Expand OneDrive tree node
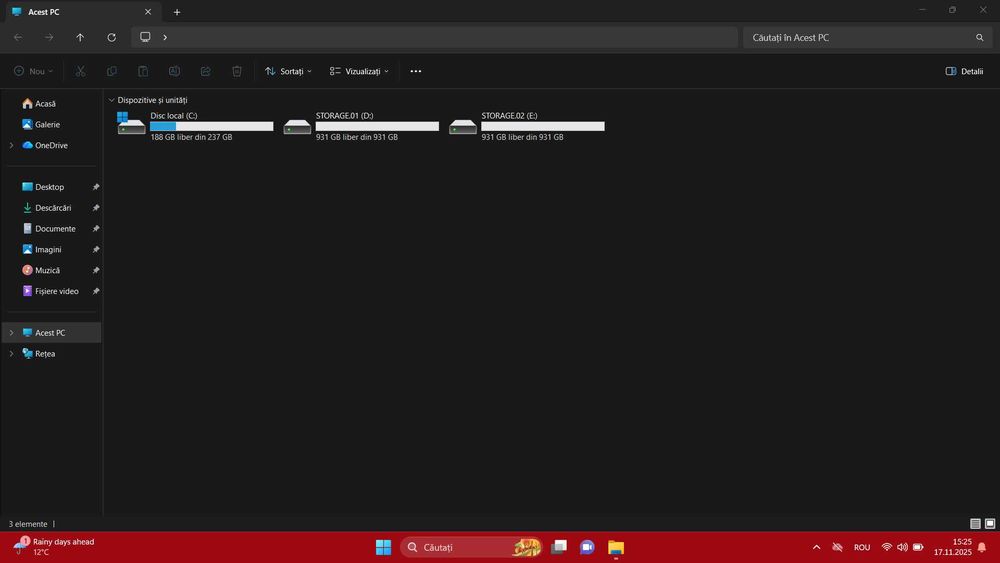Viewport: 1000px width, 563px height. point(11,145)
